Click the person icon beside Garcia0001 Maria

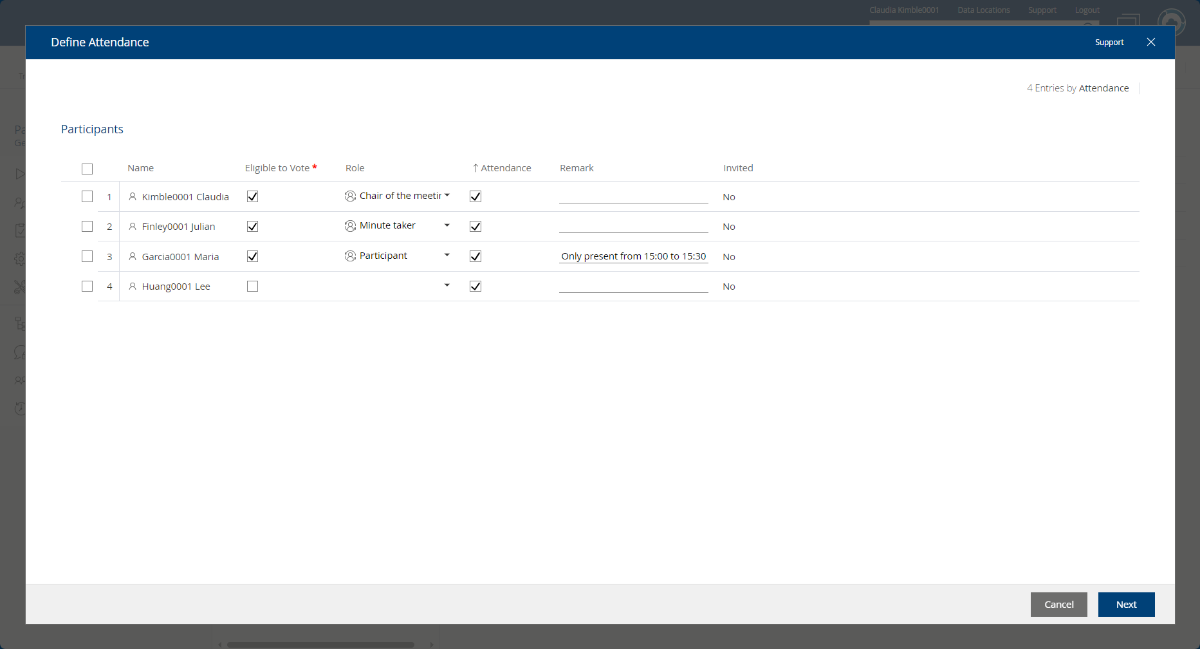(132, 257)
